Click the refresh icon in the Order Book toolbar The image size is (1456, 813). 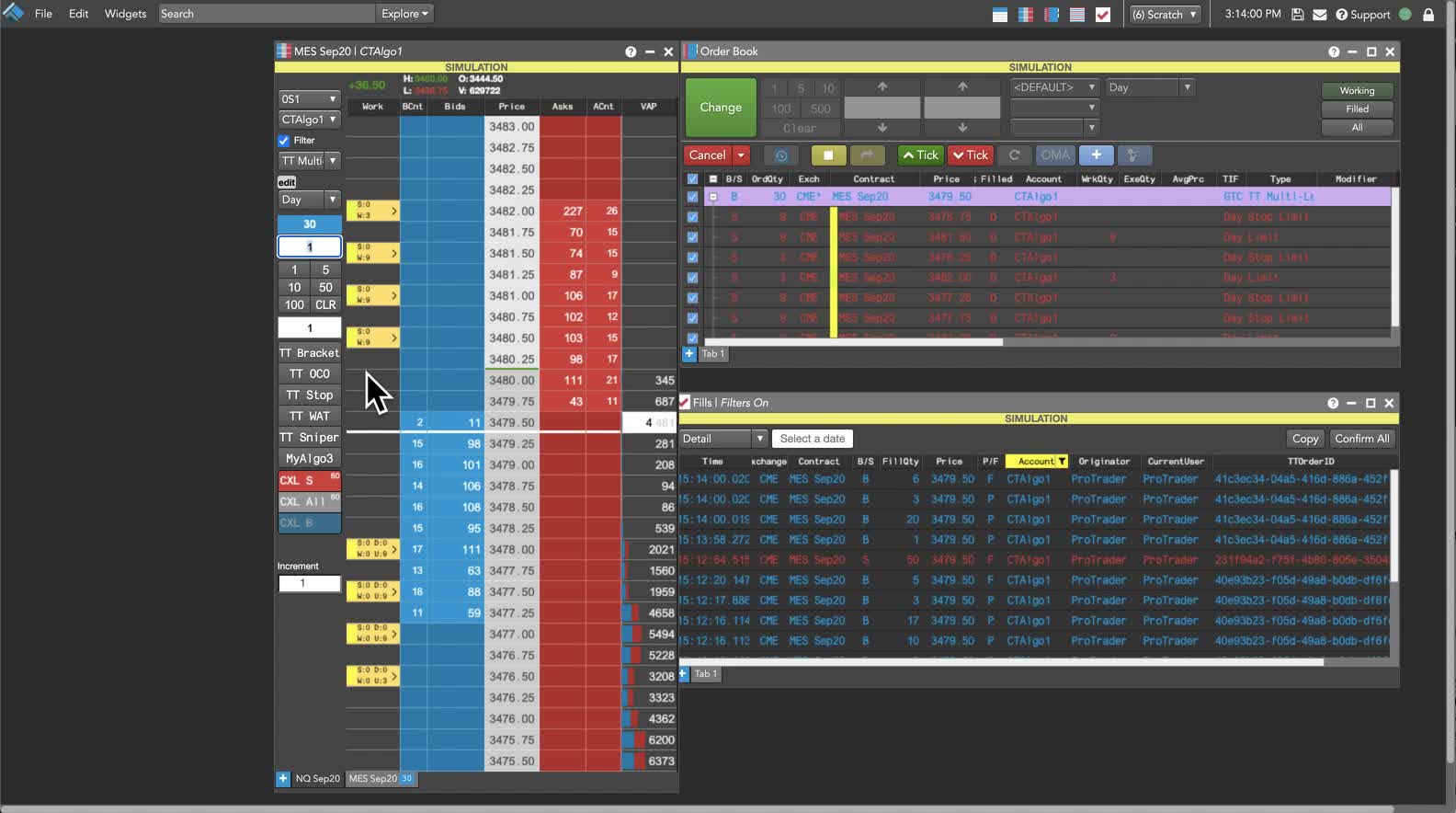coord(1014,155)
